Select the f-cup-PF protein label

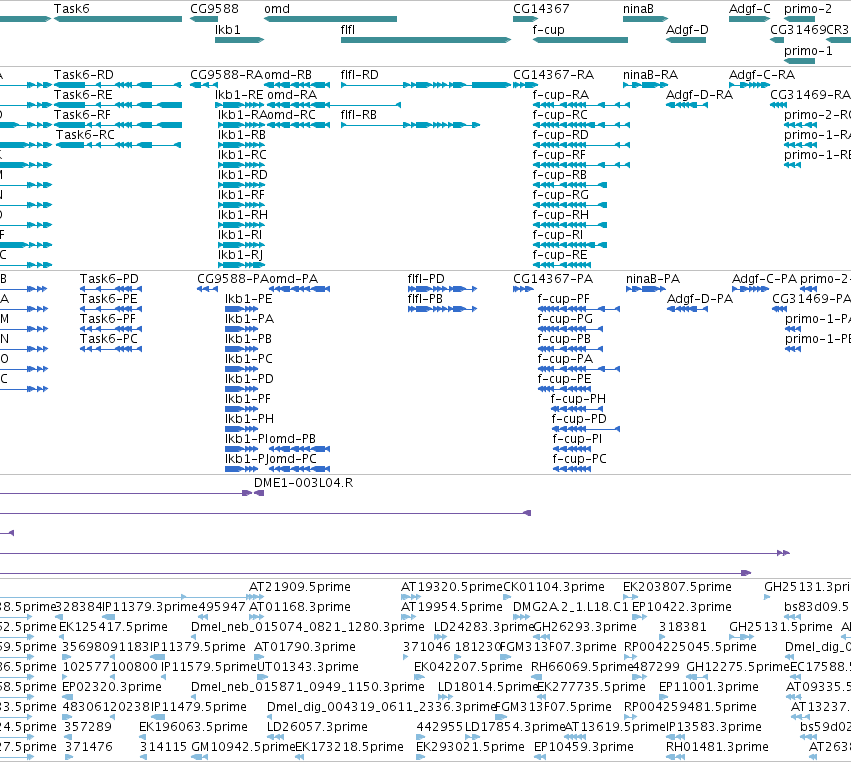coord(563,299)
